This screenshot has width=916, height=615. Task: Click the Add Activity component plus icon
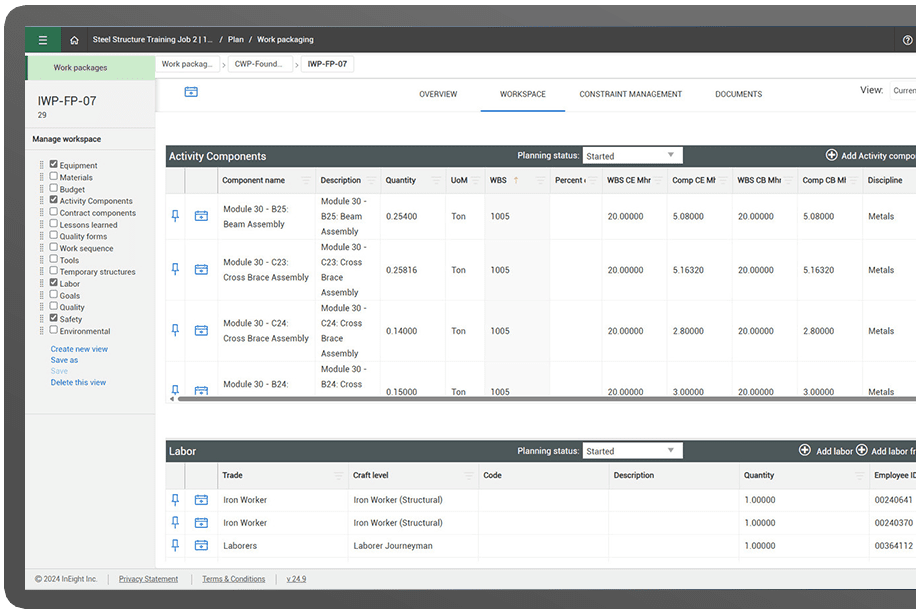point(831,155)
